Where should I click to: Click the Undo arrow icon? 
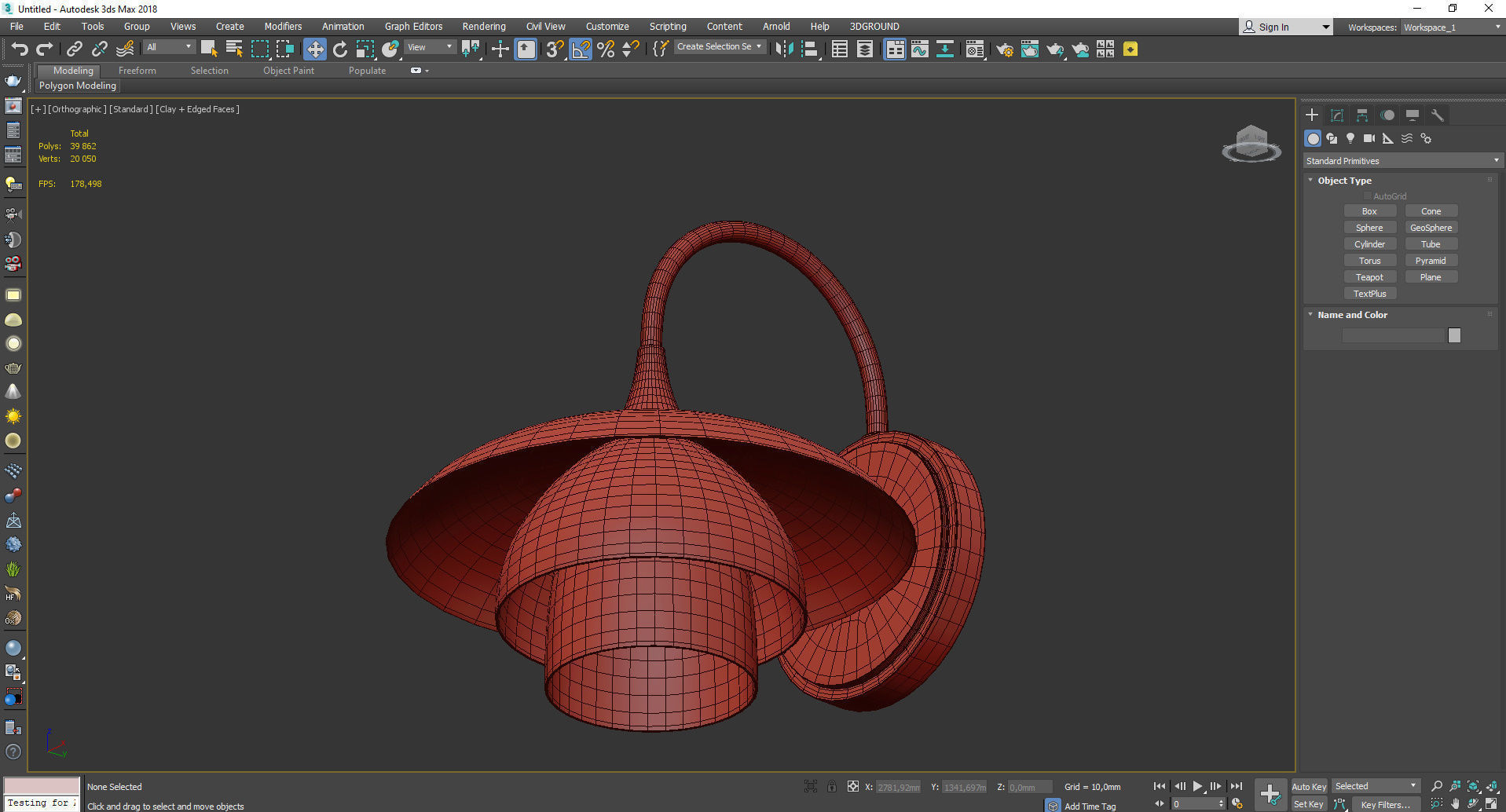pos(20,49)
